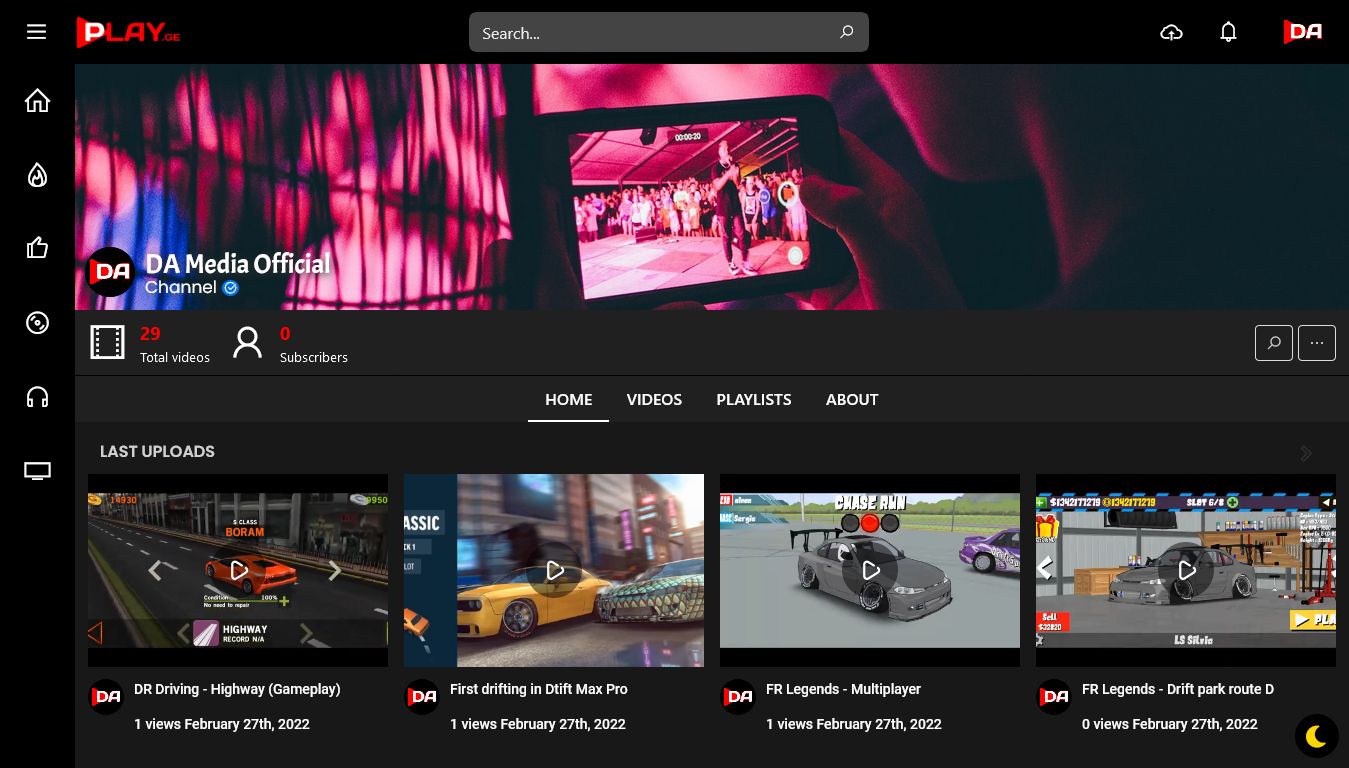
Task: Open First drifting in Dtift Max Pro title
Action: tap(539, 689)
